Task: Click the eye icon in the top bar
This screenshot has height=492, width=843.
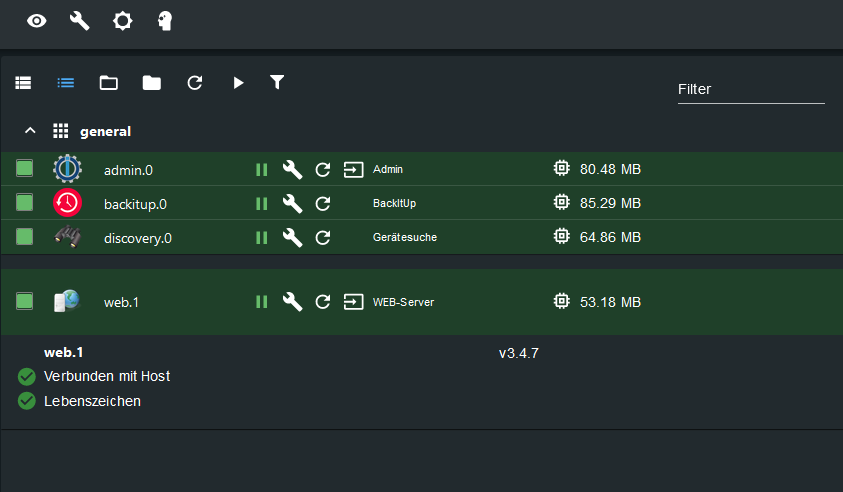Action: click(x=37, y=20)
